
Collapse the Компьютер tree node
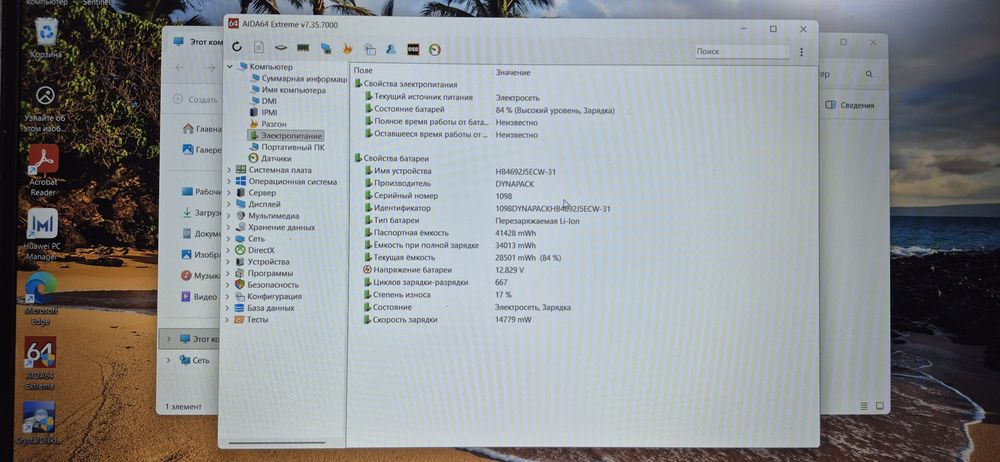coord(231,66)
